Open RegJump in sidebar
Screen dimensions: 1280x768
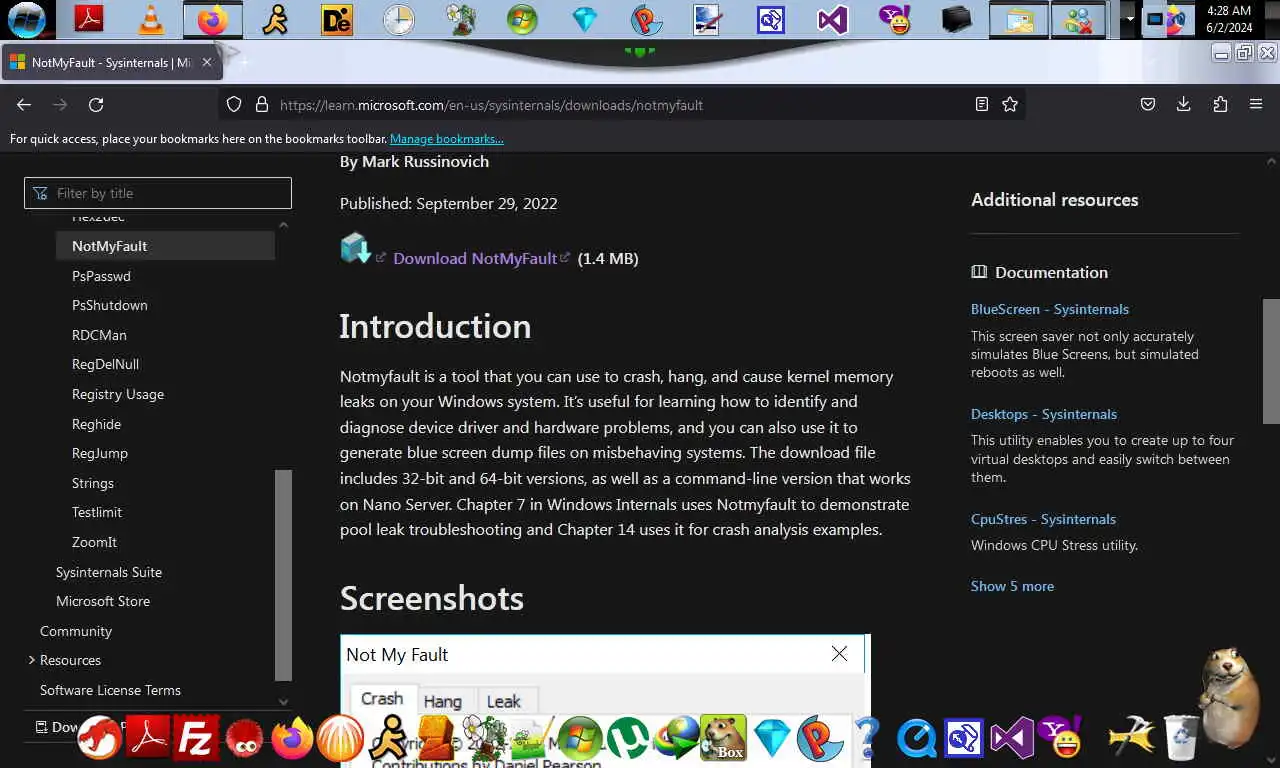point(100,453)
